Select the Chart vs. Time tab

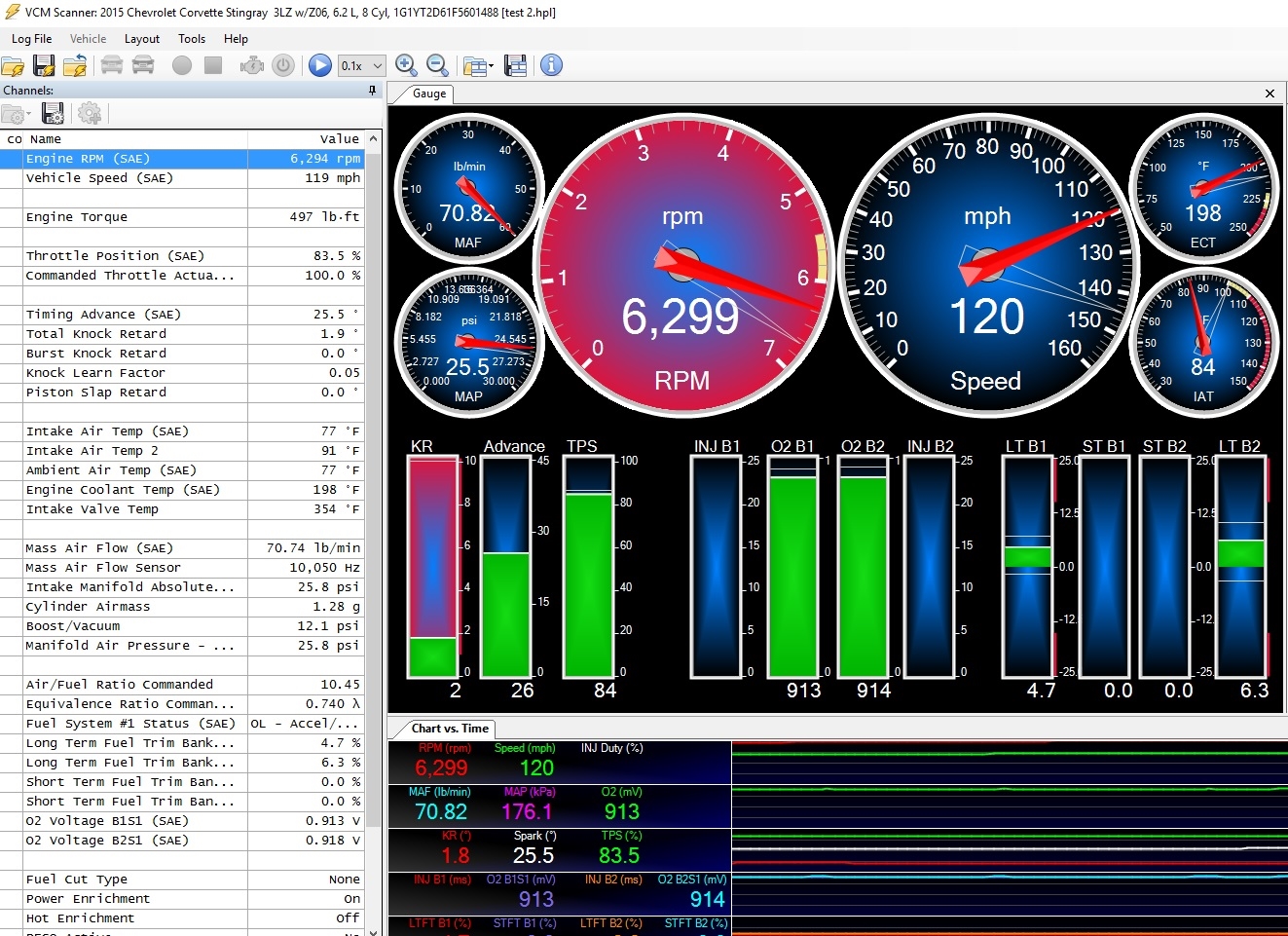point(450,729)
